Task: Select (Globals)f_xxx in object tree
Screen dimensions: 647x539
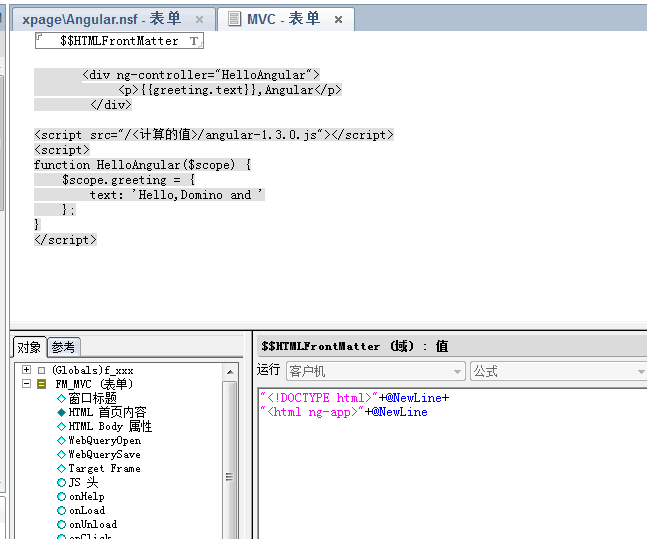Action: click(92, 370)
